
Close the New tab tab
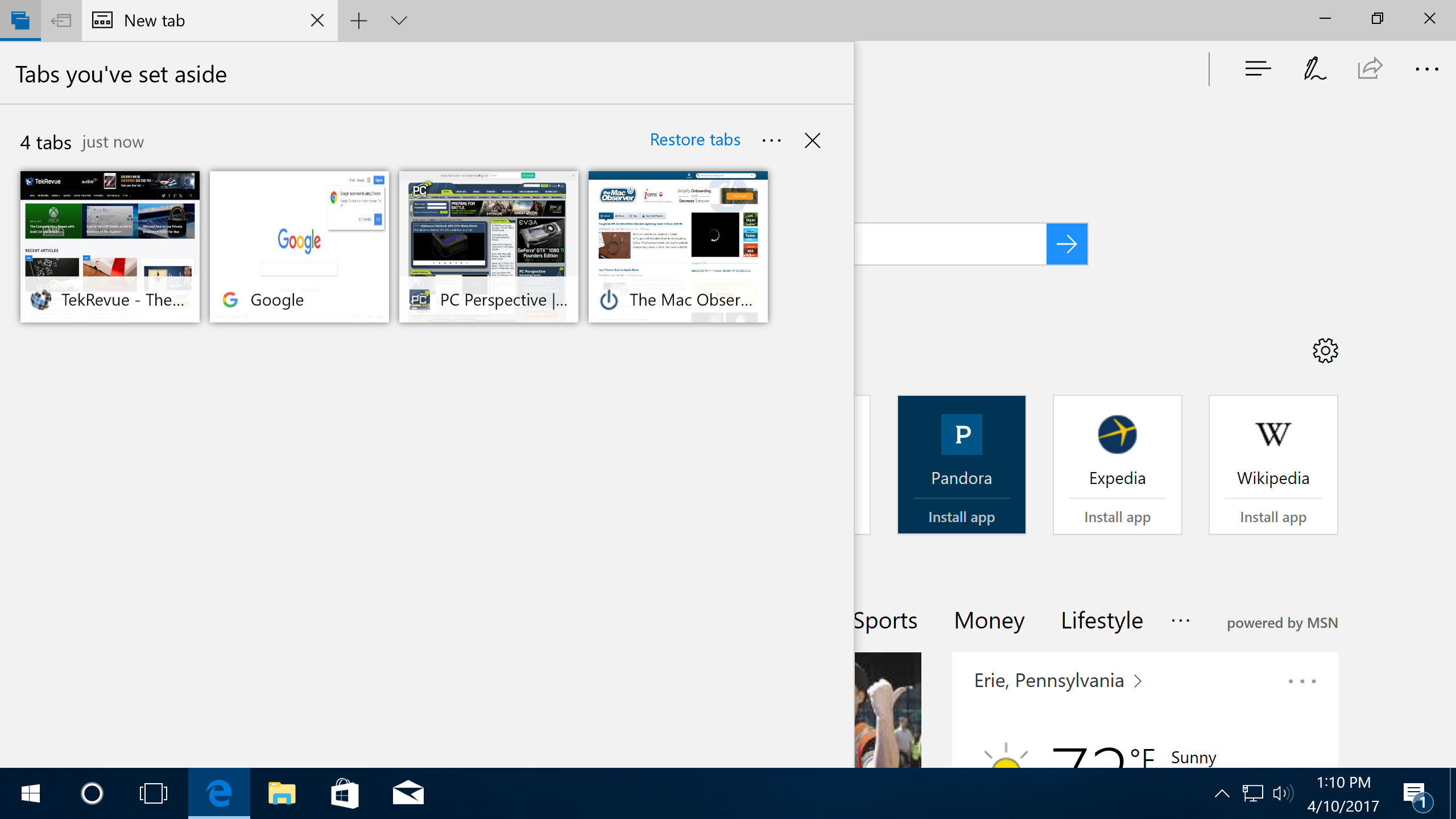(317, 20)
